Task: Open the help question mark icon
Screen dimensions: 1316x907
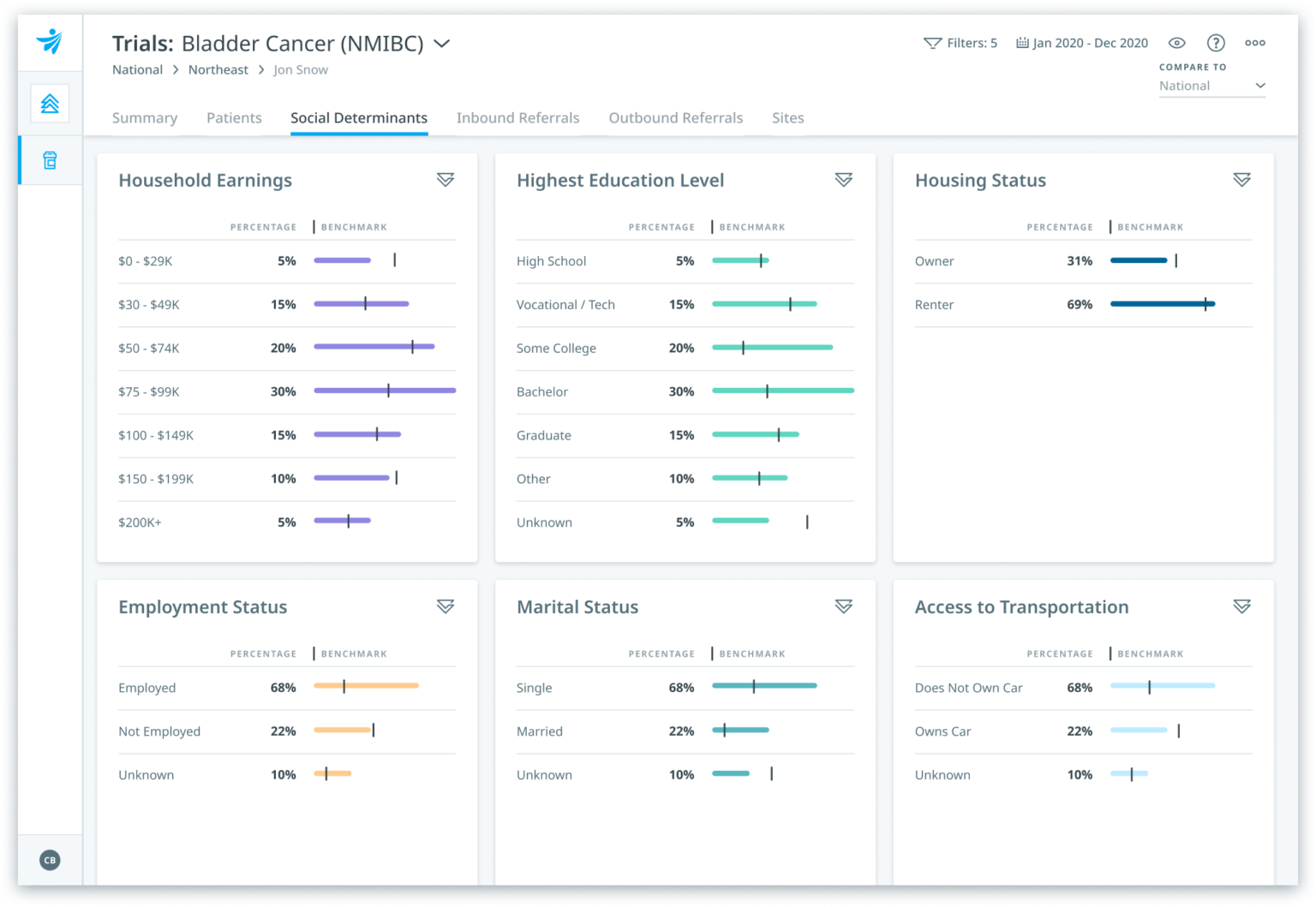Action: [x=1215, y=42]
